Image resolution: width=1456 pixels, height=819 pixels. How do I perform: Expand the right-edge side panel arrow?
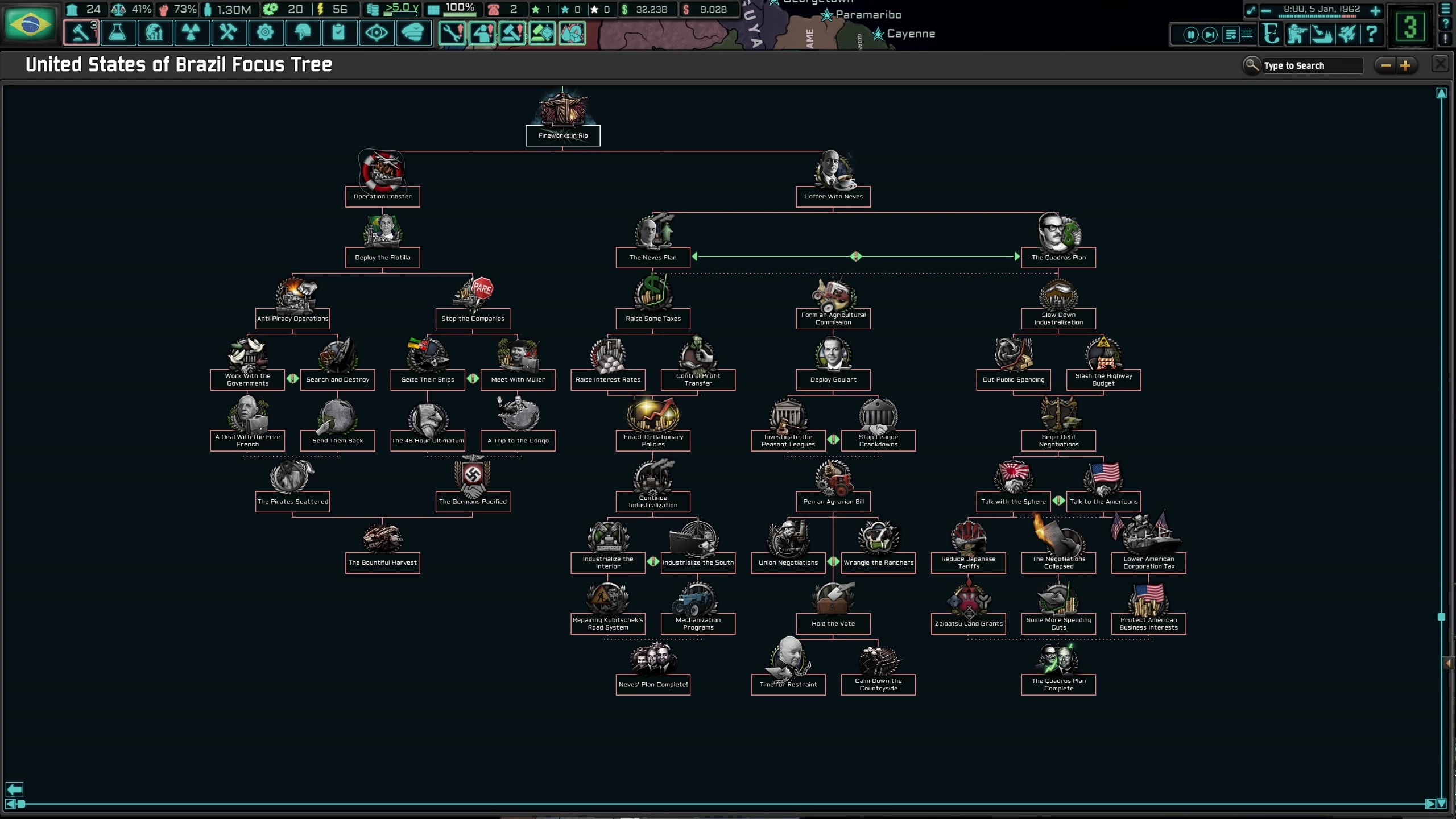[1449, 663]
